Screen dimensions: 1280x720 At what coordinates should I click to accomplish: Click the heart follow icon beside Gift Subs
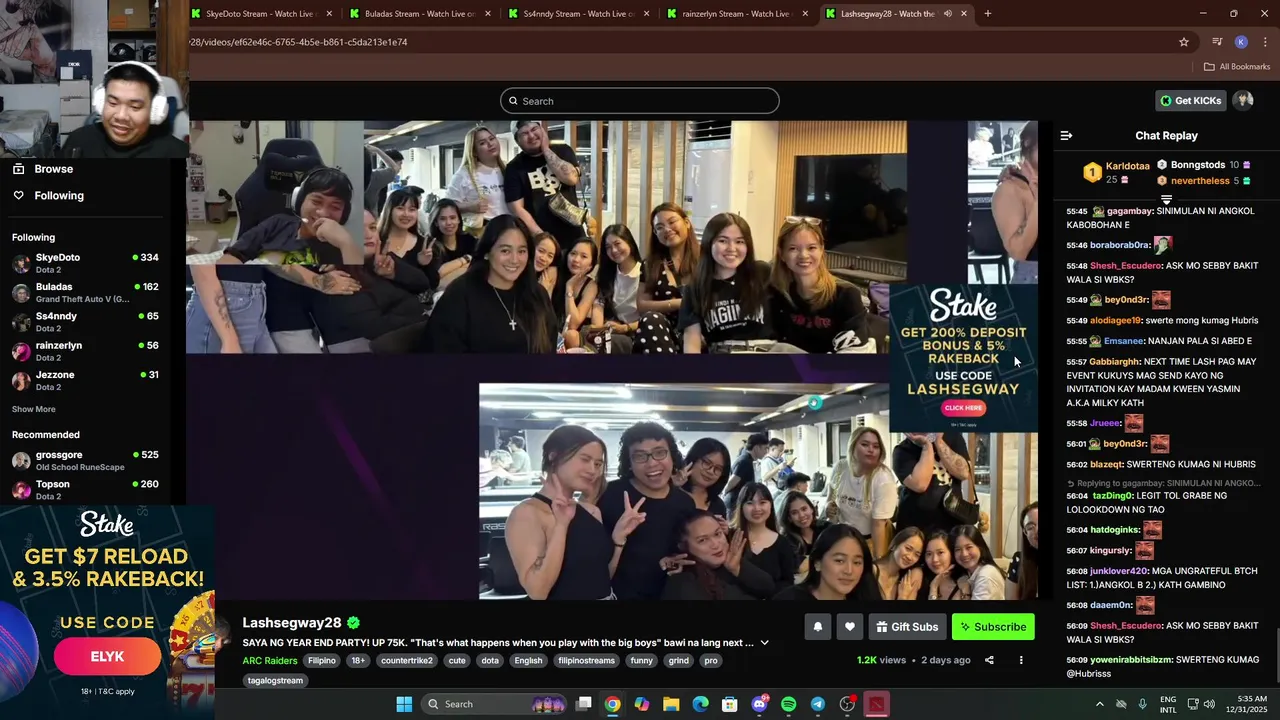pos(849,627)
